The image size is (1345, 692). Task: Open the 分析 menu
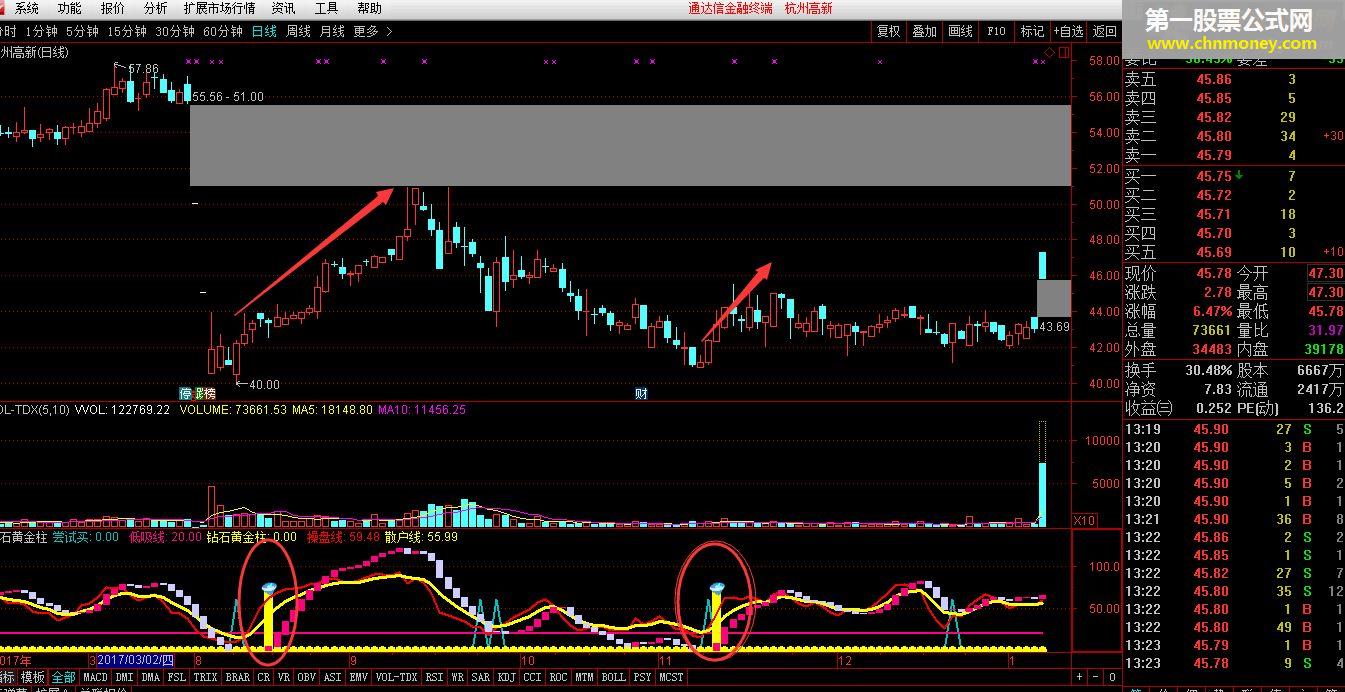[x=155, y=8]
